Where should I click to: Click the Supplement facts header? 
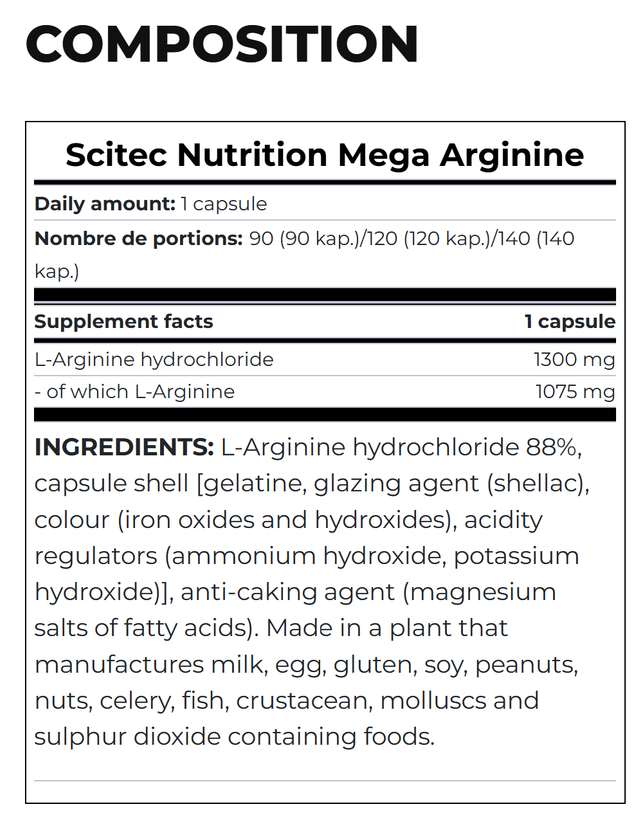pos(124,321)
